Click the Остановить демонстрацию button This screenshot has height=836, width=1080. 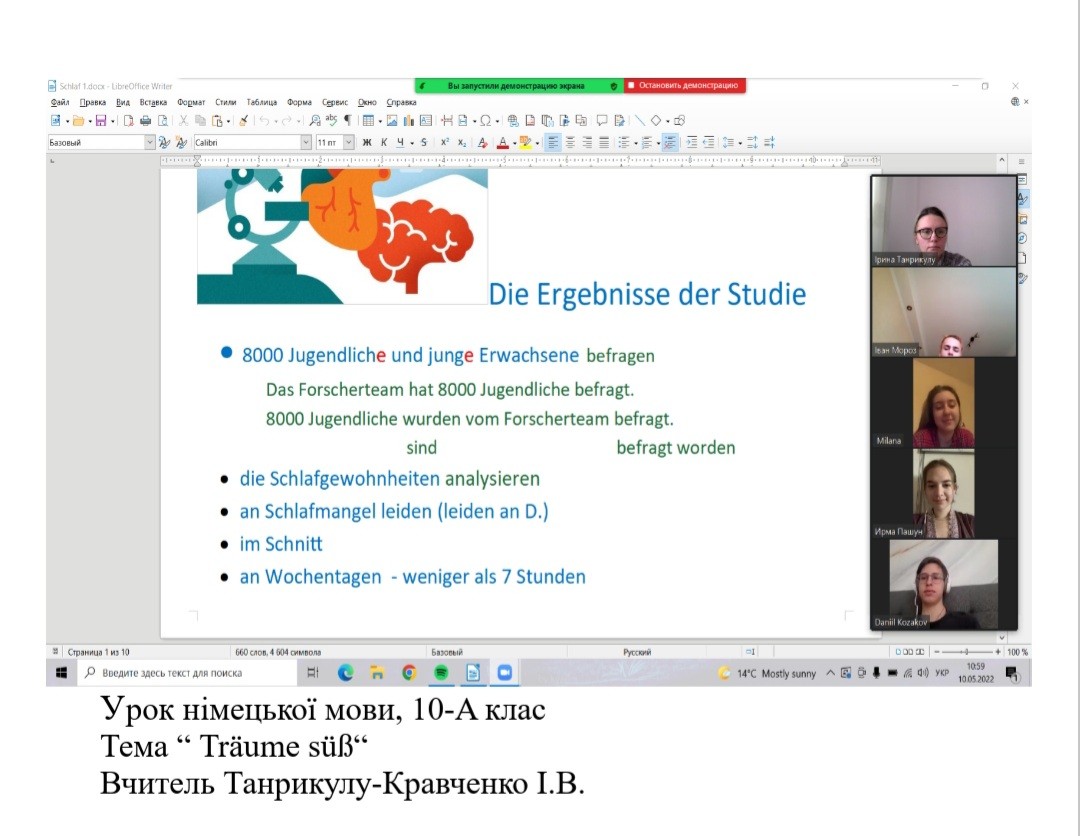pos(686,86)
